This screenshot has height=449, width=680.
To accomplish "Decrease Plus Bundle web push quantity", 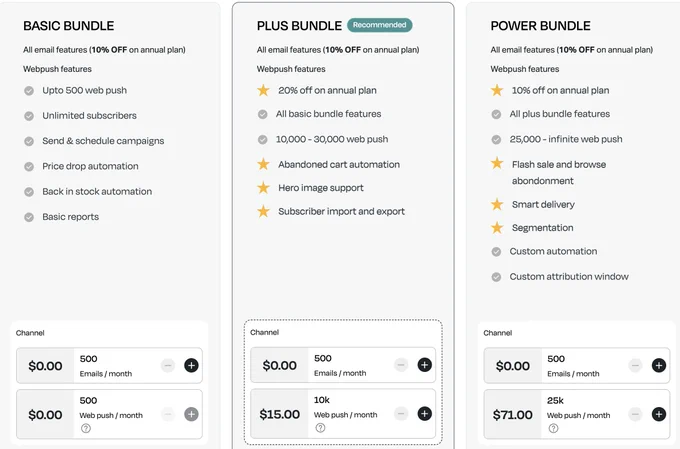I will point(401,413).
